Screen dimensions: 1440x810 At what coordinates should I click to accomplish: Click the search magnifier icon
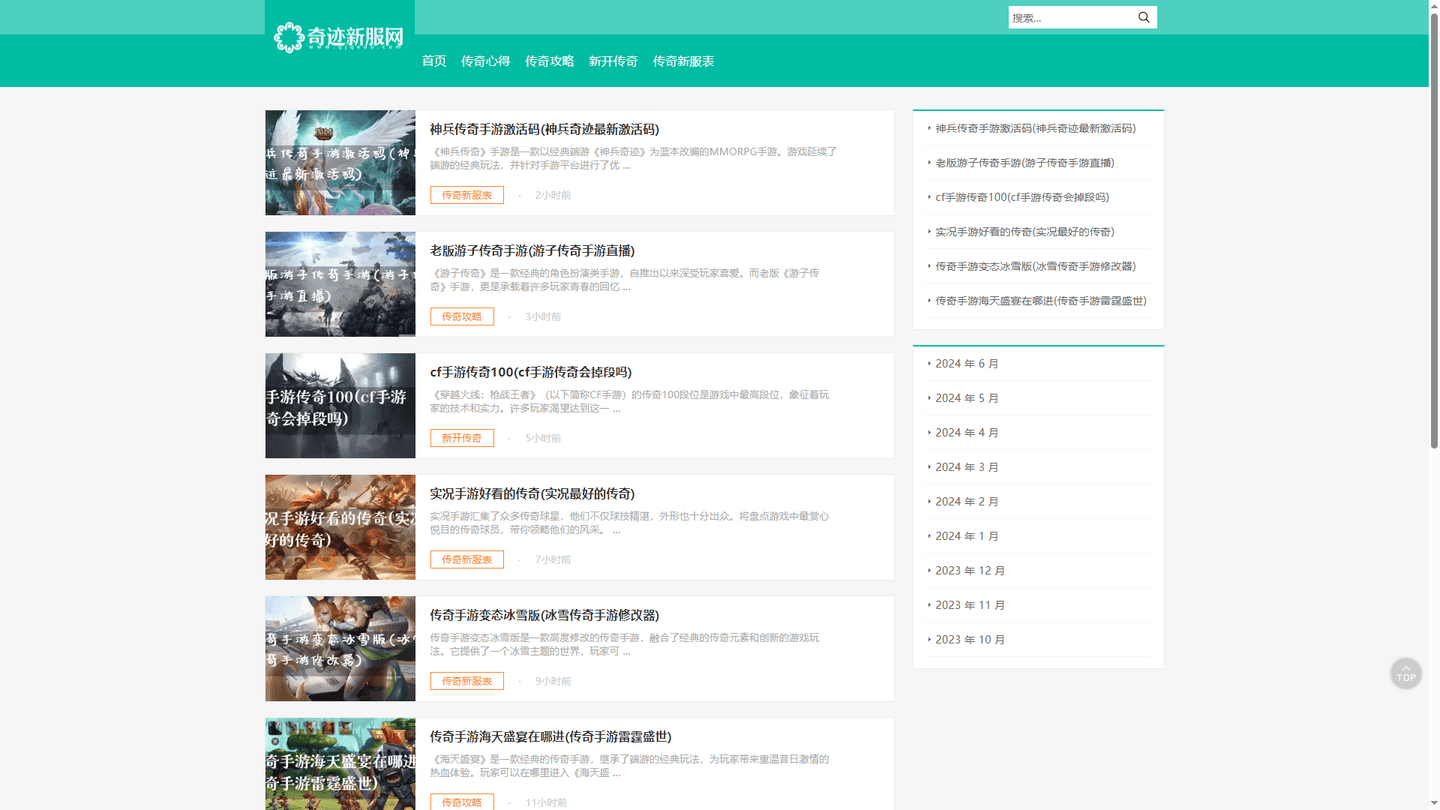tap(1144, 17)
